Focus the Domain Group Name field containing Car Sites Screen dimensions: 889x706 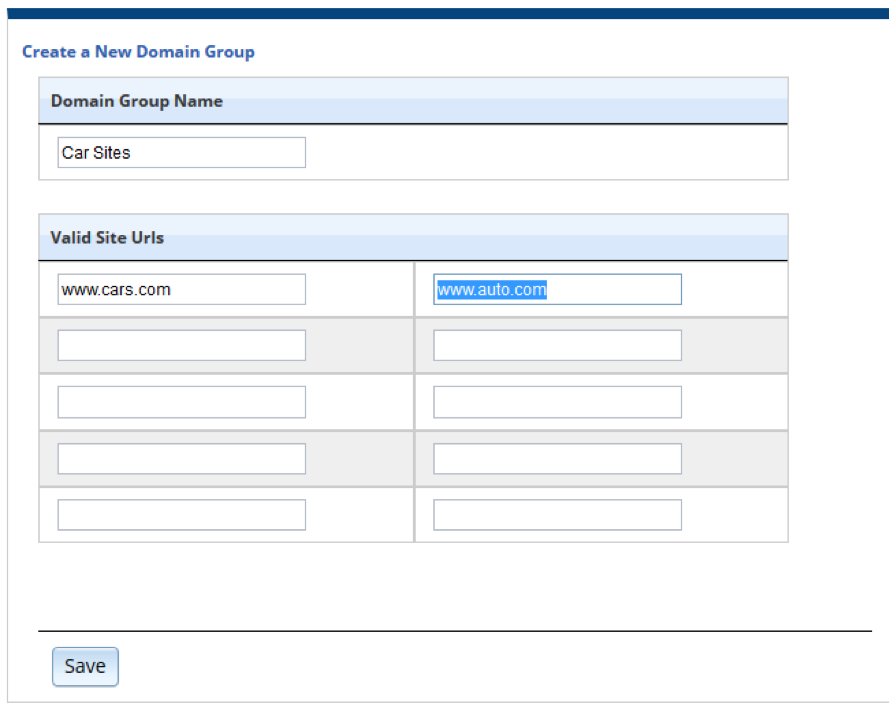181,153
